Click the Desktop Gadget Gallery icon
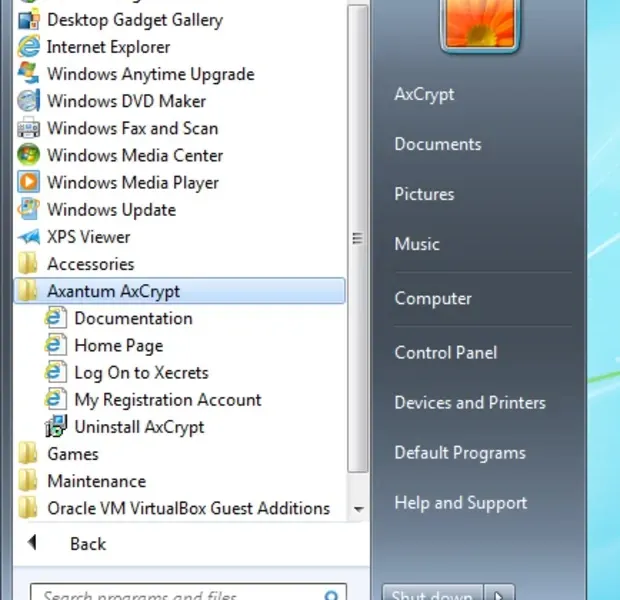Screen dimensions: 620x600 [28, 19]
